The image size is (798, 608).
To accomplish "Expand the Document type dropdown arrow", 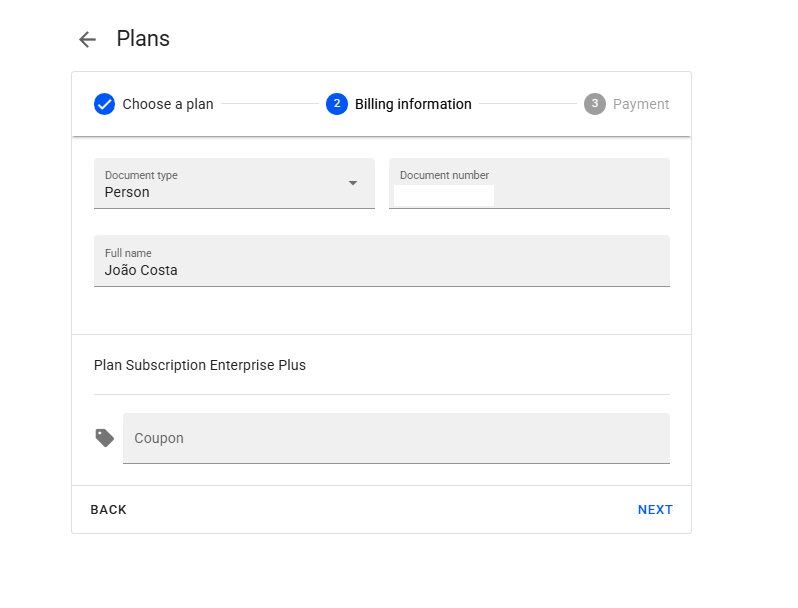I will coord(352,183).
